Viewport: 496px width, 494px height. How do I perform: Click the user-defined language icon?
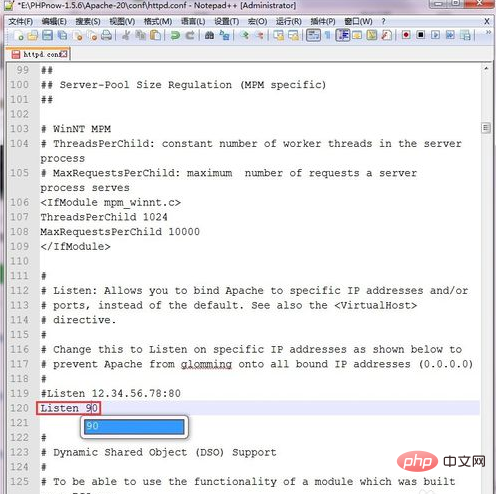(357, 35)
